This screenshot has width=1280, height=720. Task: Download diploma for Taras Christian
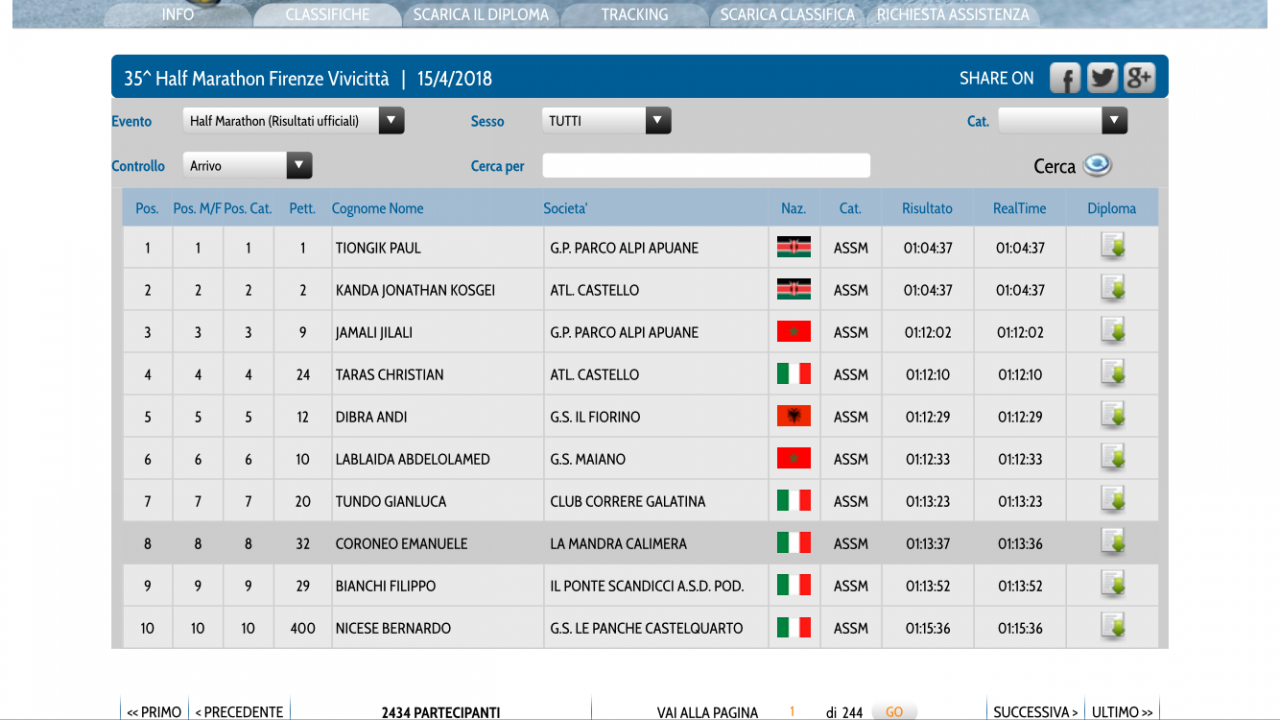point(1112,373)
